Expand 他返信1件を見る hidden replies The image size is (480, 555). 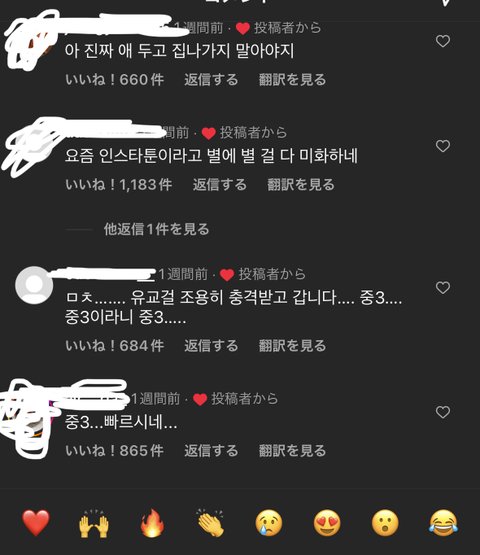(156, 229)
